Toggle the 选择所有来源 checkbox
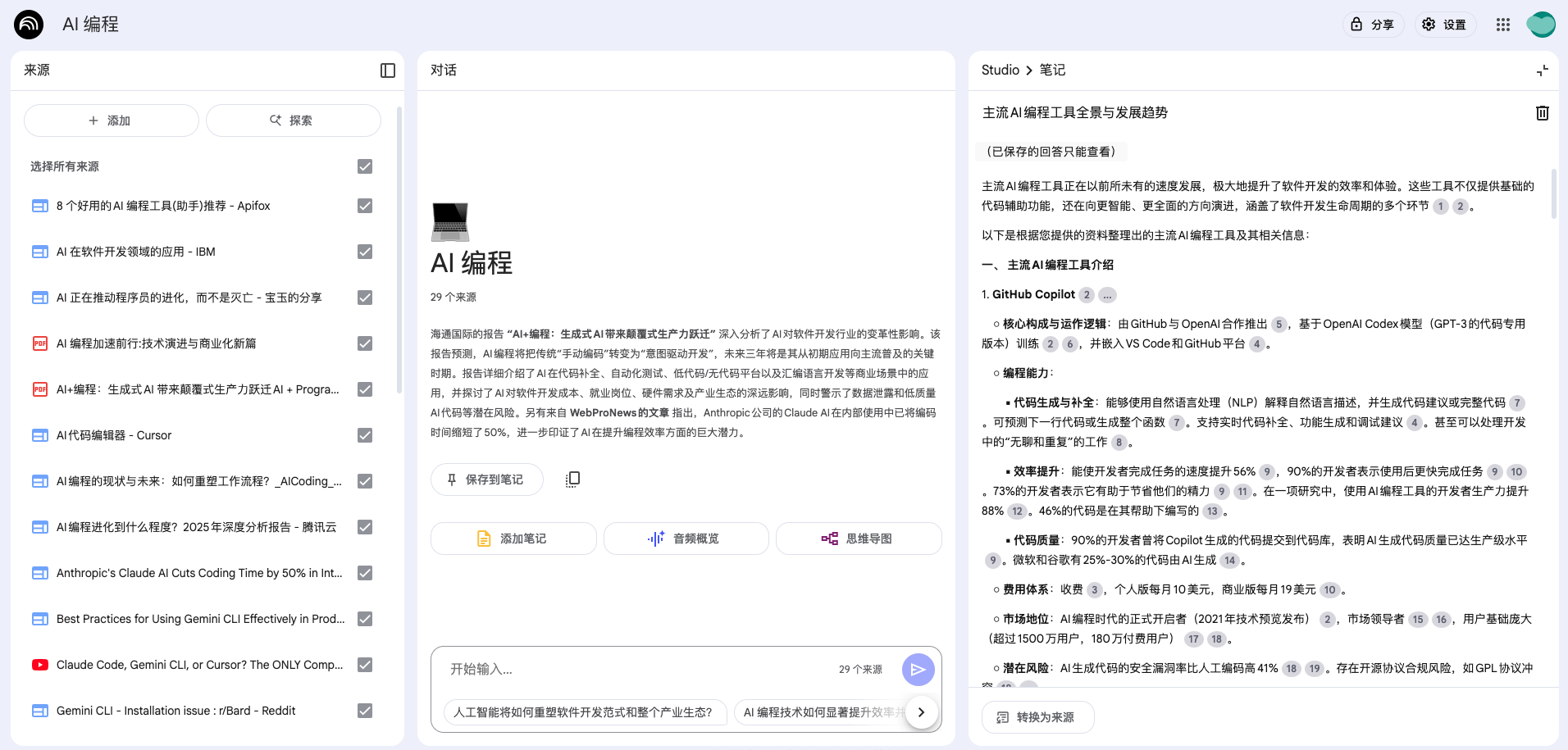The image size is (1568, 750). coord(365,166)
